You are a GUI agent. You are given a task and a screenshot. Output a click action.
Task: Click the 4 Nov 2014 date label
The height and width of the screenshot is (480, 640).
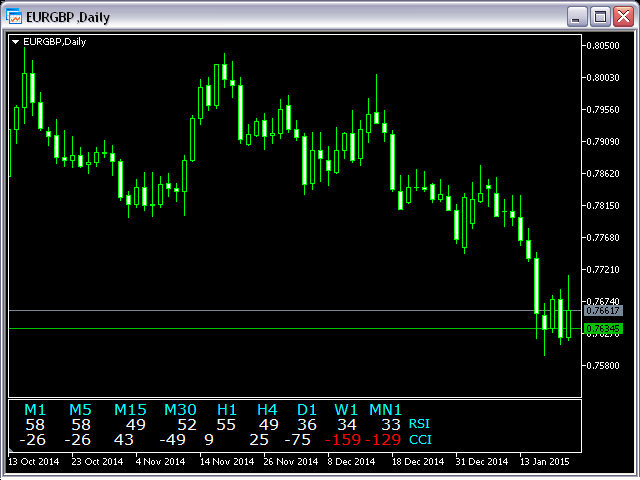click(160, 462)
